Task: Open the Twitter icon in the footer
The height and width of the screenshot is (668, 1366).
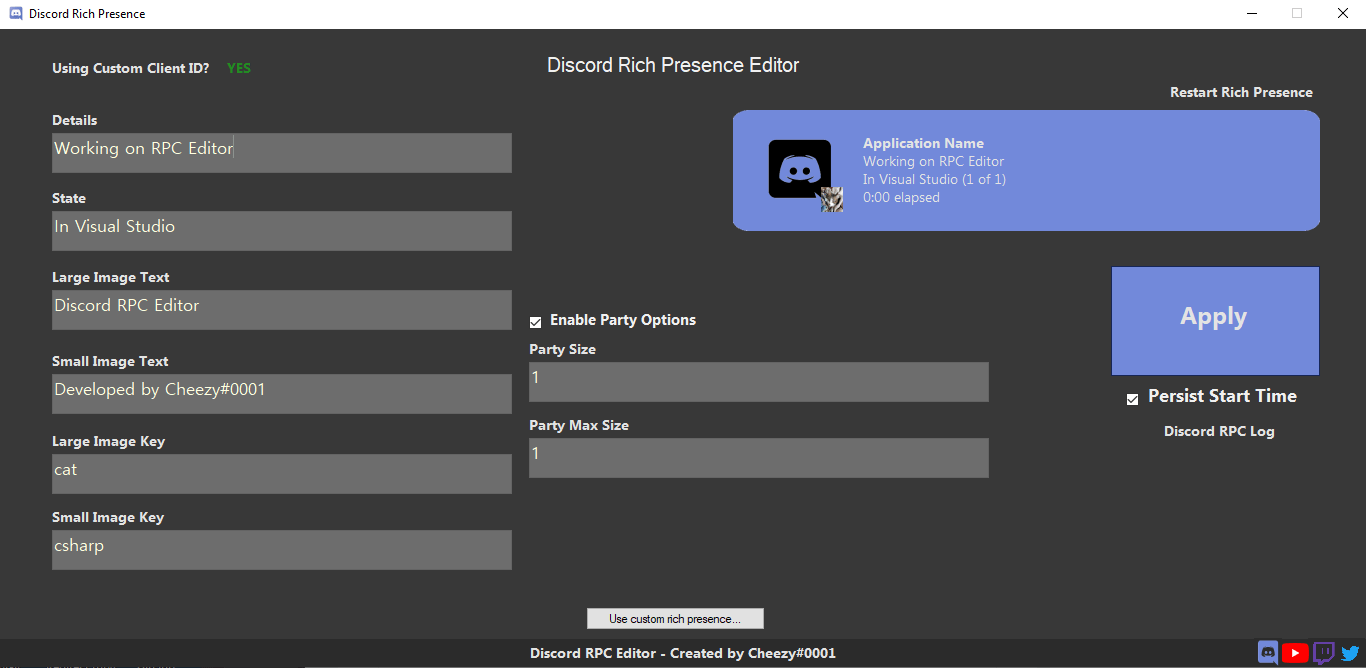Action: pos(1349,652)
